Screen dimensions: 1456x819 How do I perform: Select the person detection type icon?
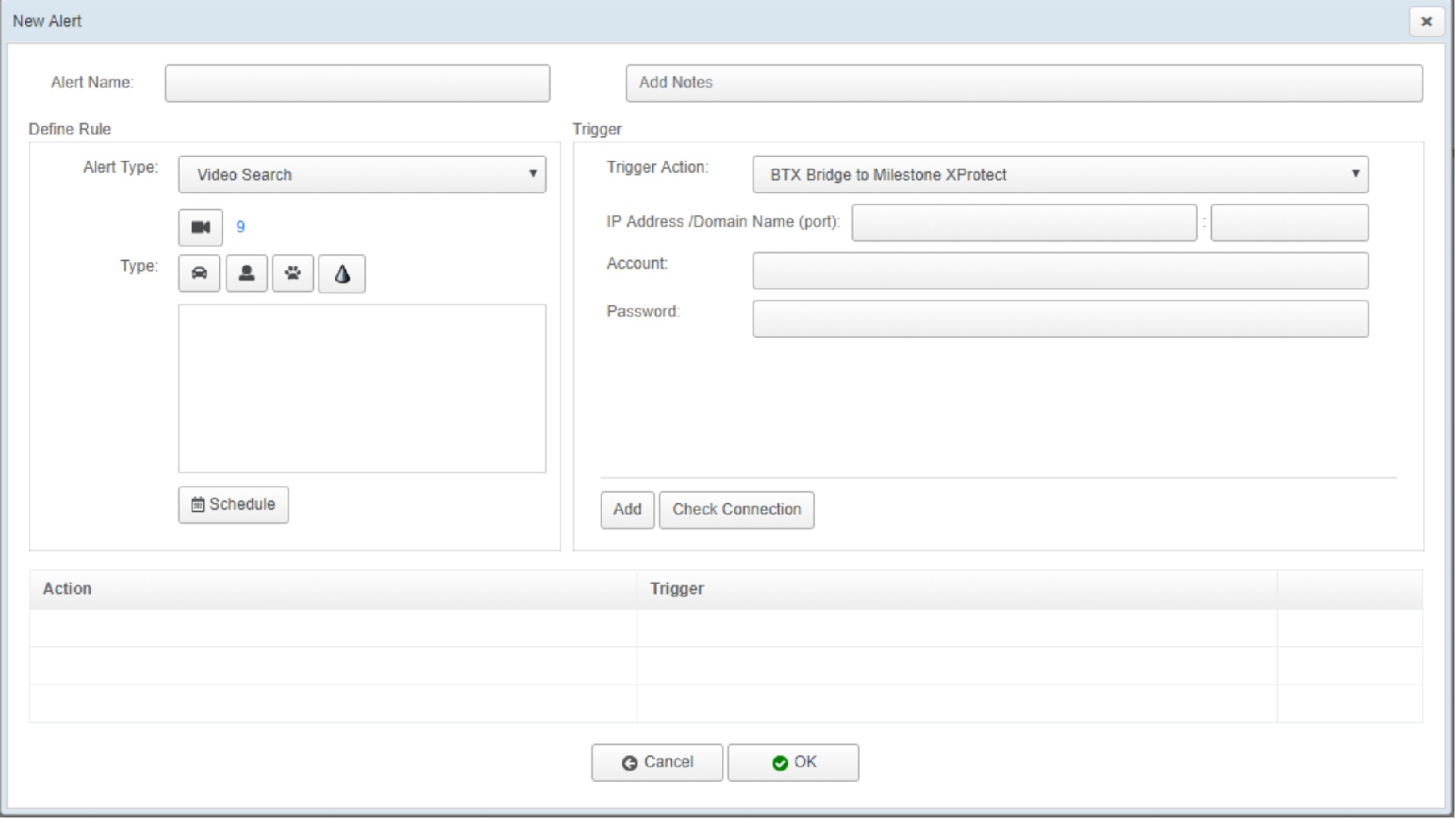pos(245,273)
